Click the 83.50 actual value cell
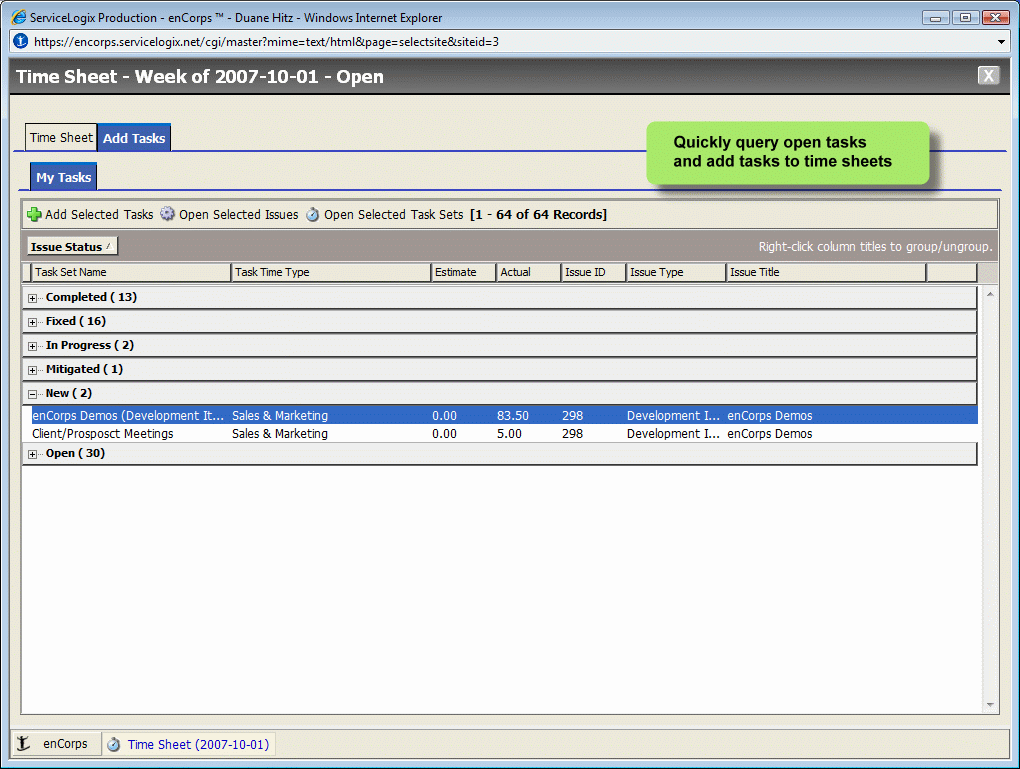The image size is (1020, 769). click(513, 415)
